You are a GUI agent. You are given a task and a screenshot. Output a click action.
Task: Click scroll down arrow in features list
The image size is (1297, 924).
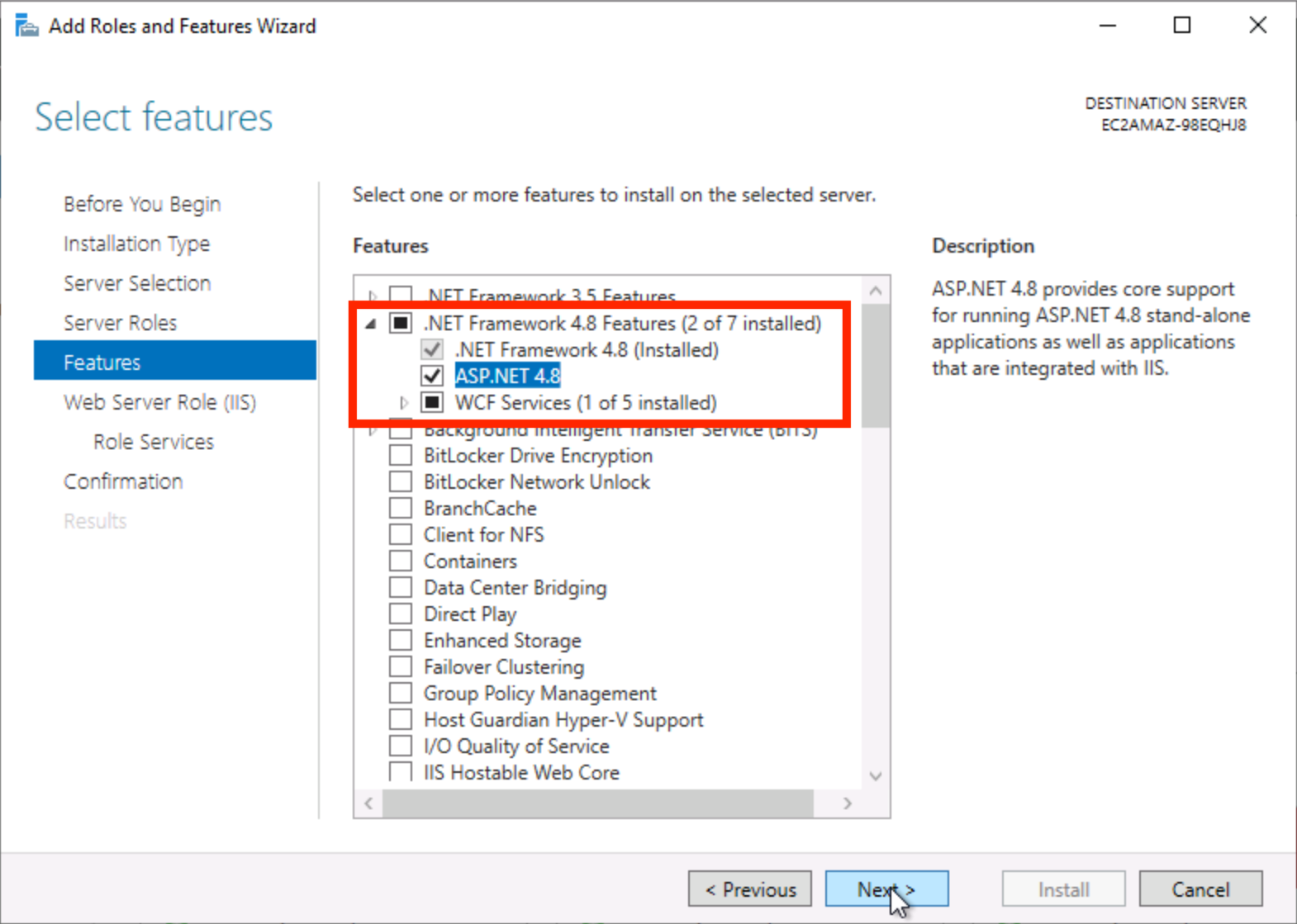(876, 776)
